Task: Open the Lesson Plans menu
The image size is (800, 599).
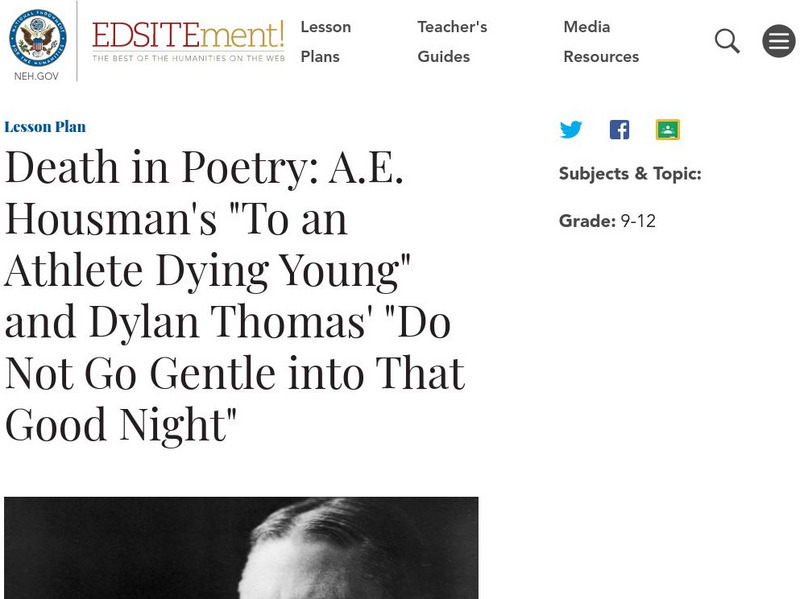Action: click(x=326, y=41)
